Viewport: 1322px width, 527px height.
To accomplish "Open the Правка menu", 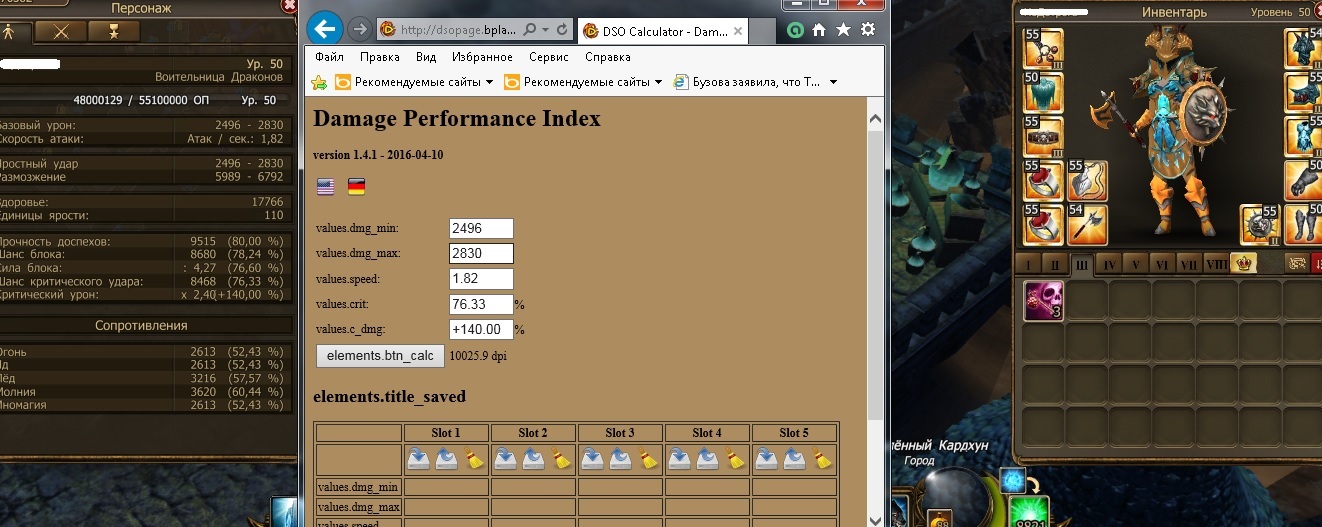I will click(x=379, y=57).
